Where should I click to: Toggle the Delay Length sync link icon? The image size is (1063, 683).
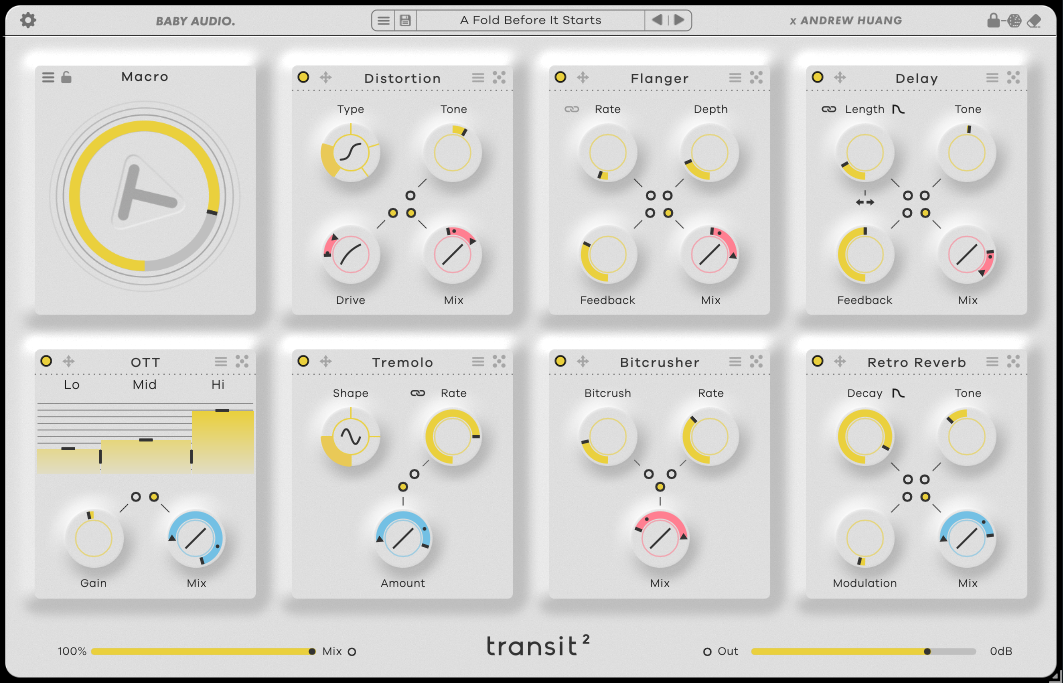tap(828, 109)
